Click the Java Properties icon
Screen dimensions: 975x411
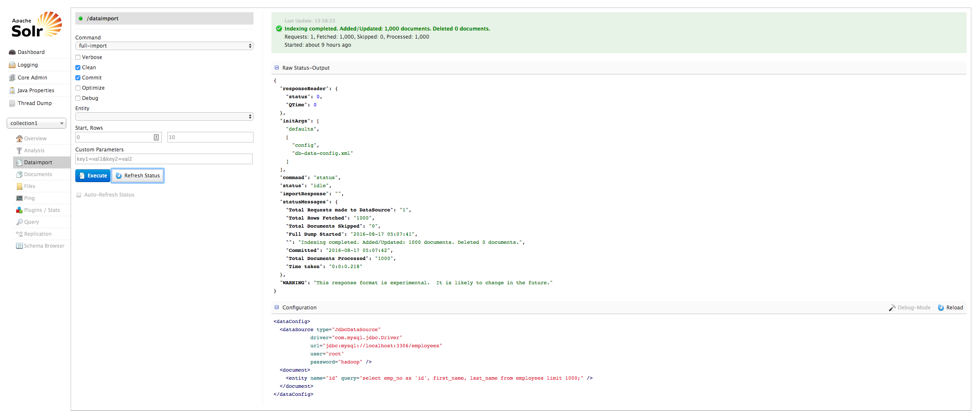12,90
